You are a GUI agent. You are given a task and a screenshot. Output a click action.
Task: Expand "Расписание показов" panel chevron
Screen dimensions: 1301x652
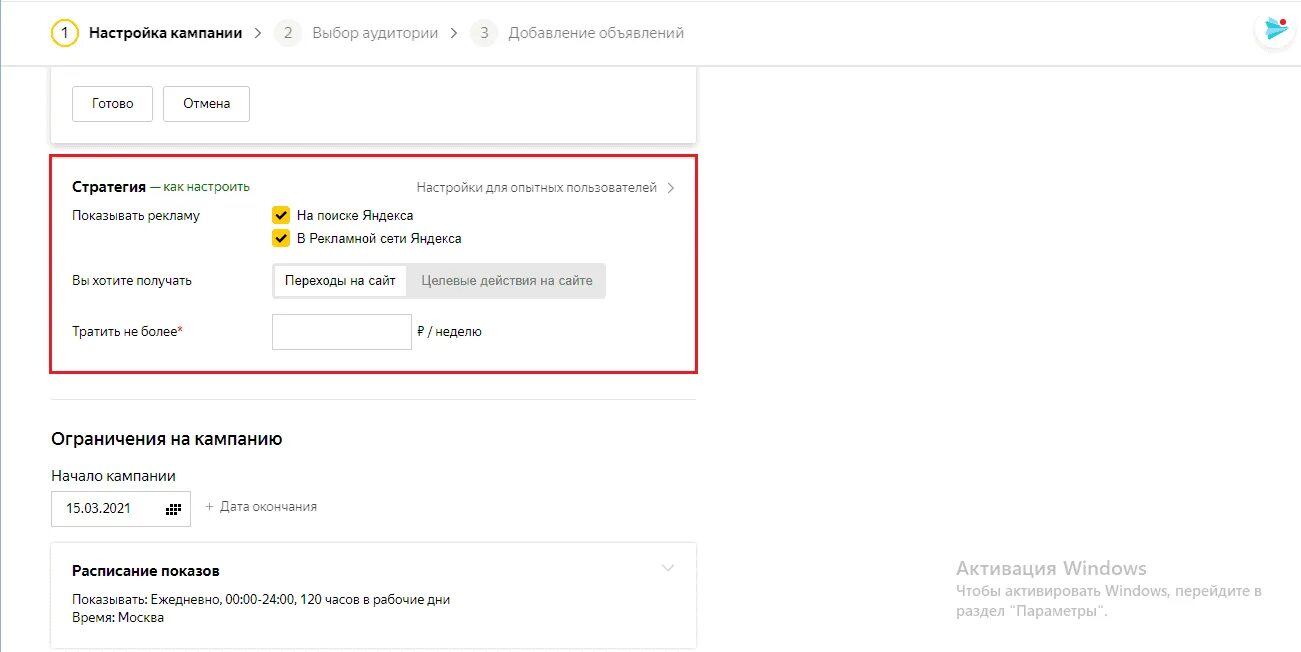click(x=668, y=568)
